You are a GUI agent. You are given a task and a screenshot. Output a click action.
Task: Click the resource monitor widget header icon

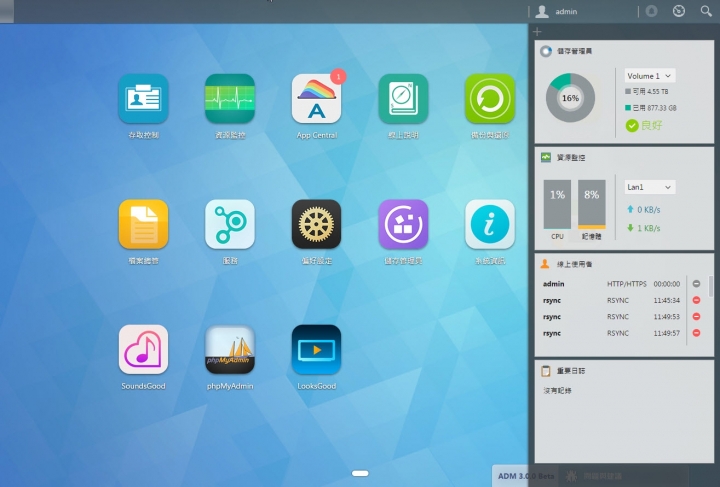pyautogui.click(x=546, y=157)
